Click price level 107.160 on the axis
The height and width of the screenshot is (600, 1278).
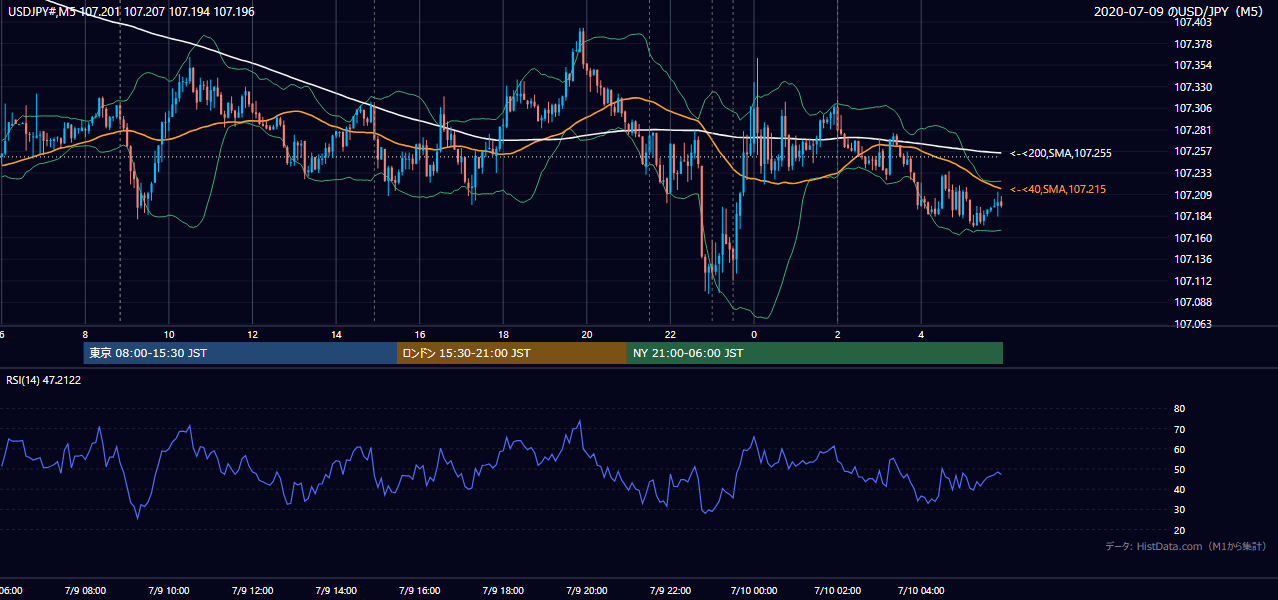point(1193,238)
